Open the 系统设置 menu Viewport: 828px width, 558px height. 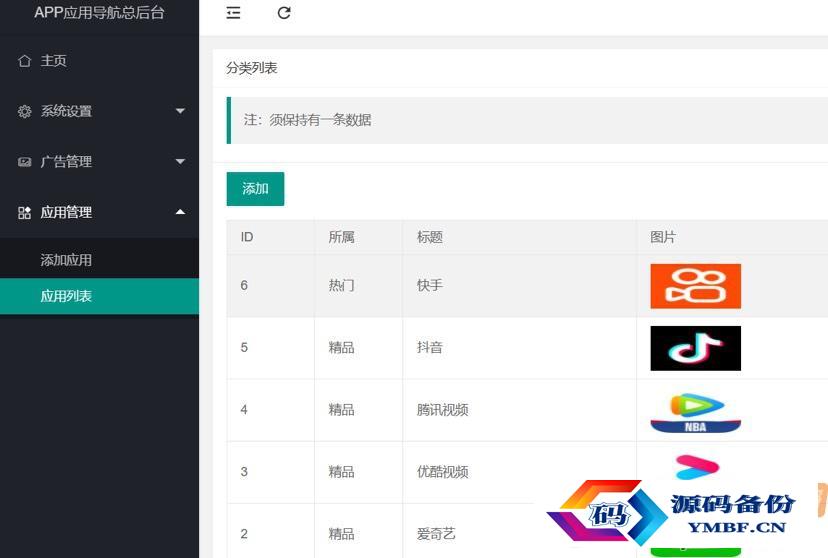click(99, 111)
